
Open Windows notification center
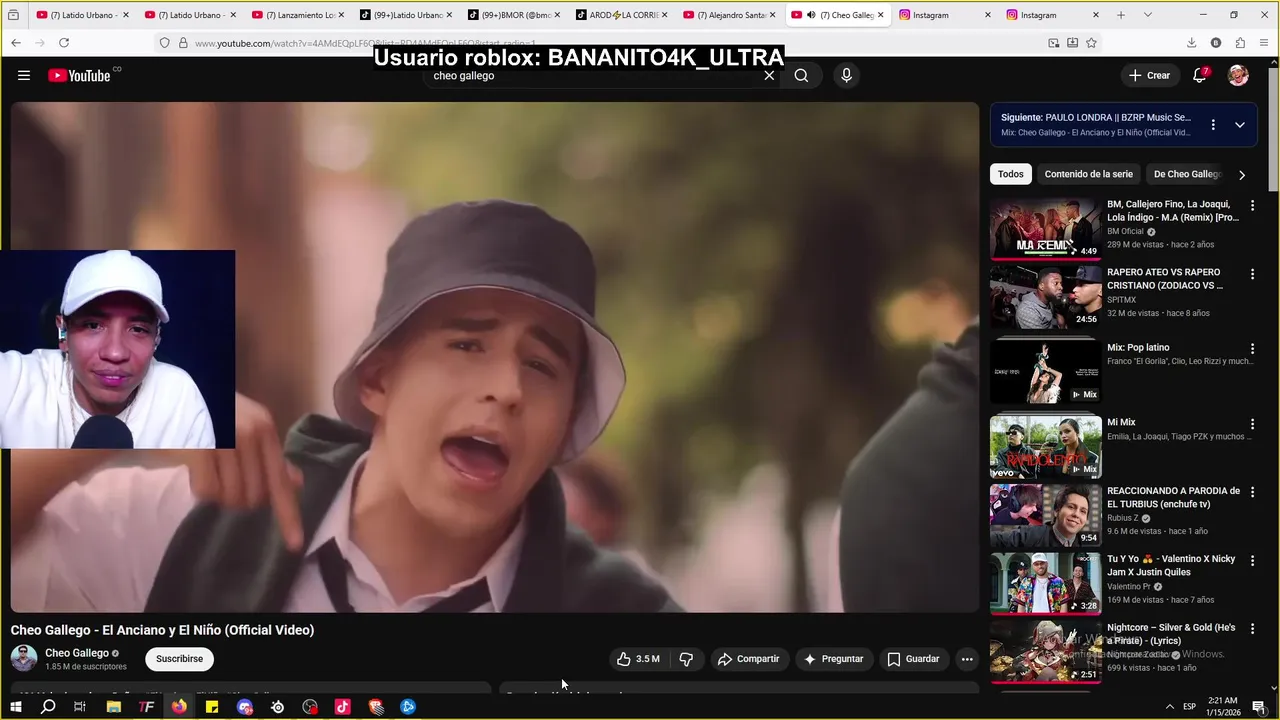click(x=1259, y=706)
